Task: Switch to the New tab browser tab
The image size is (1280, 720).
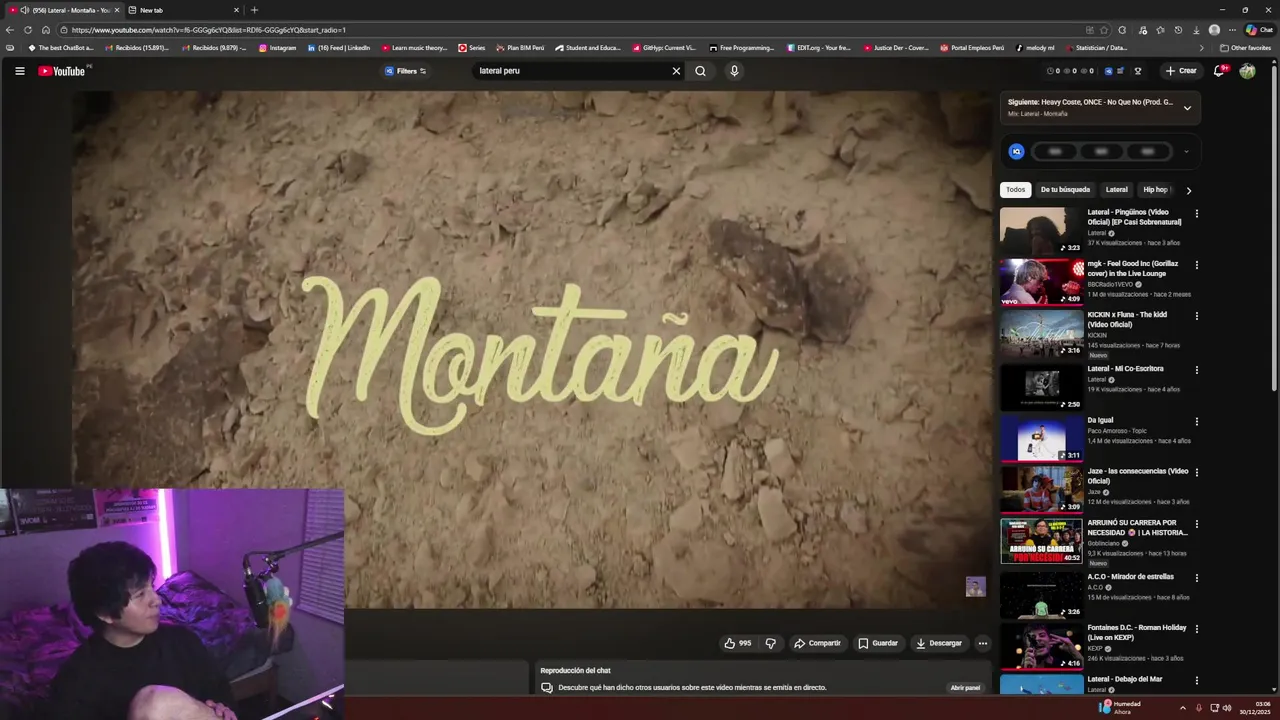Action: (x=185, y=10)
